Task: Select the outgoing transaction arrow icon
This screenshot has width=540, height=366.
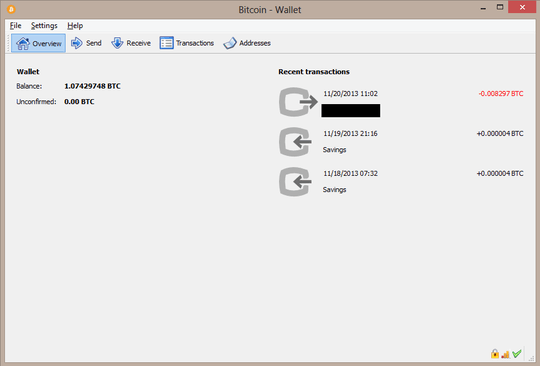Action: coord(298,102)
